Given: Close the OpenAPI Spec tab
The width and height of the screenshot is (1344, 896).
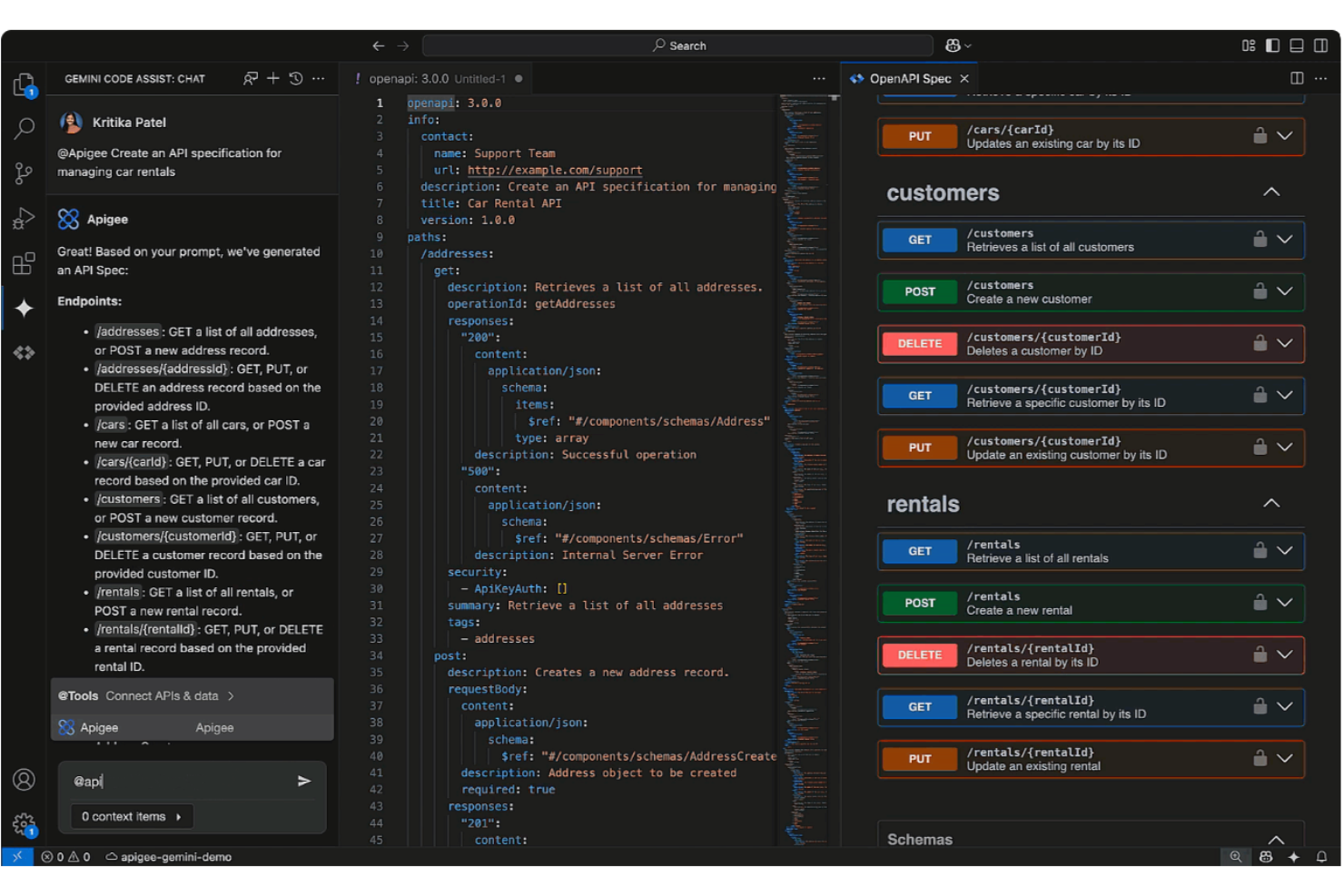Looking at the screenshot, I should tap(964, 79).
